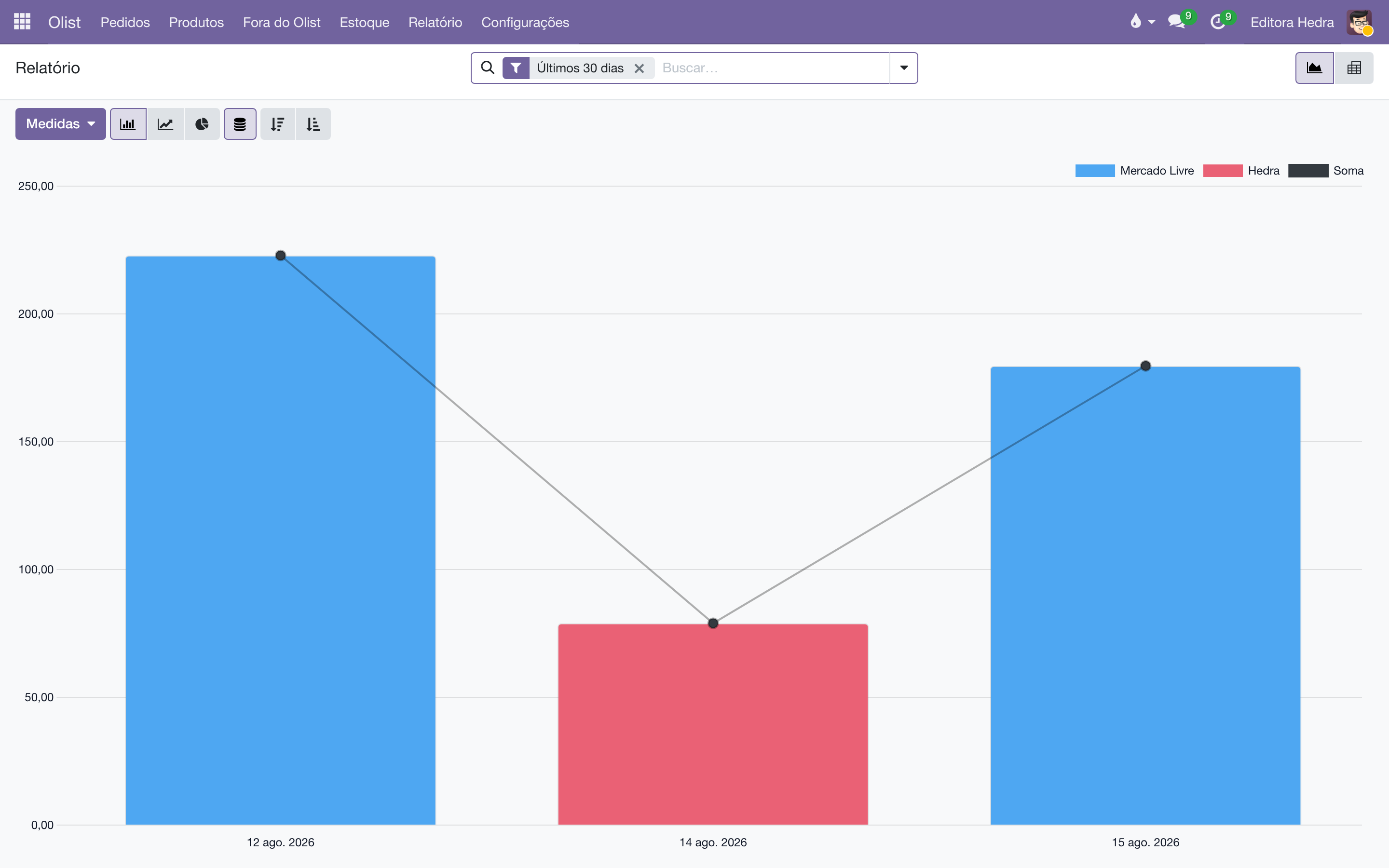Open the apps grid home menu
The image size is (1389, 868).
22,22
